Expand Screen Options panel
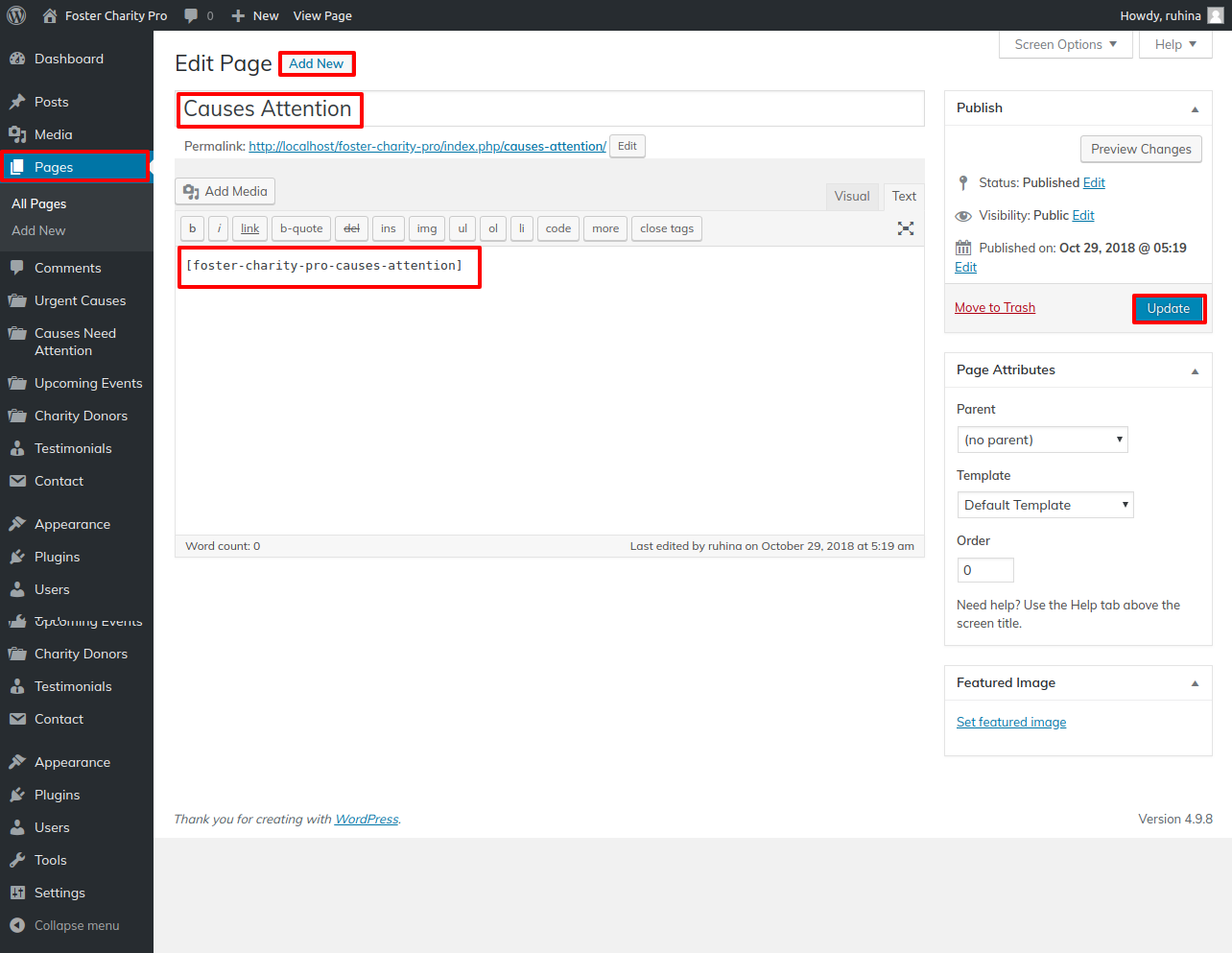 point(1066,44)
